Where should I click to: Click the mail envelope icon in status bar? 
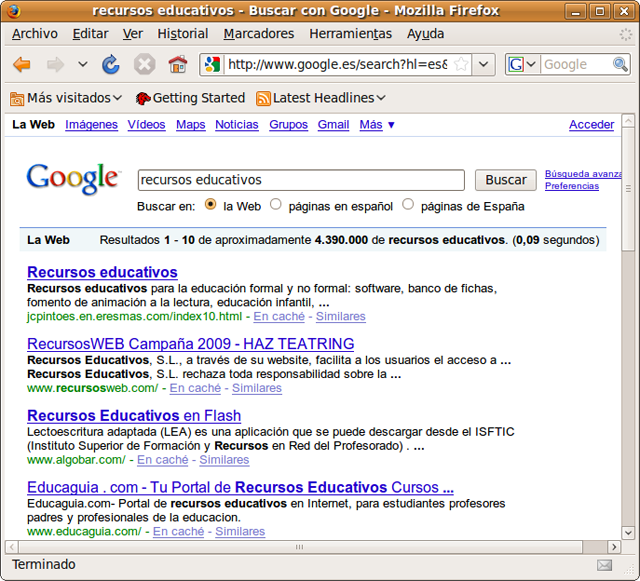click(604, 565)
